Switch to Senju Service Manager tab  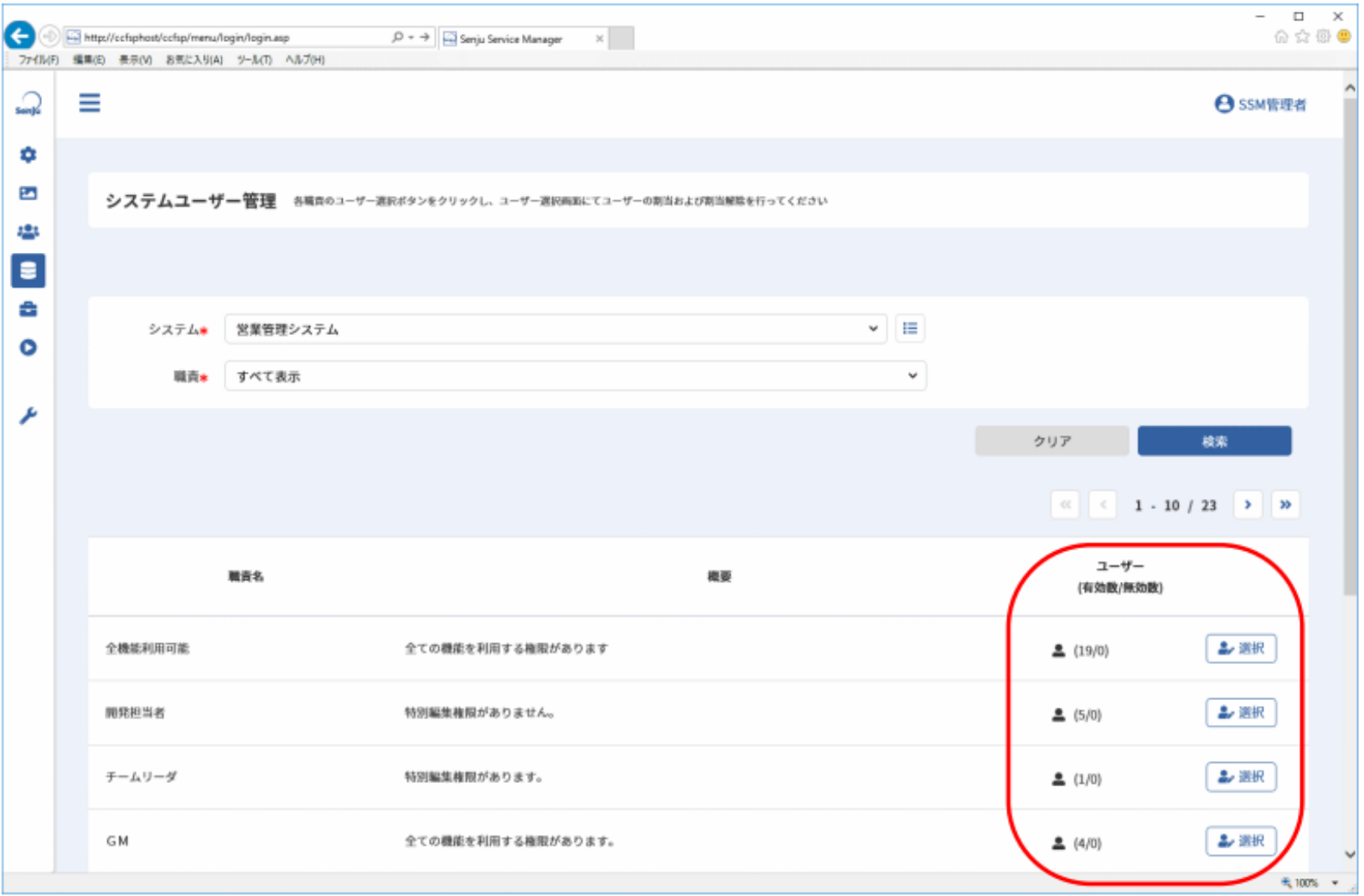[511, 39]
